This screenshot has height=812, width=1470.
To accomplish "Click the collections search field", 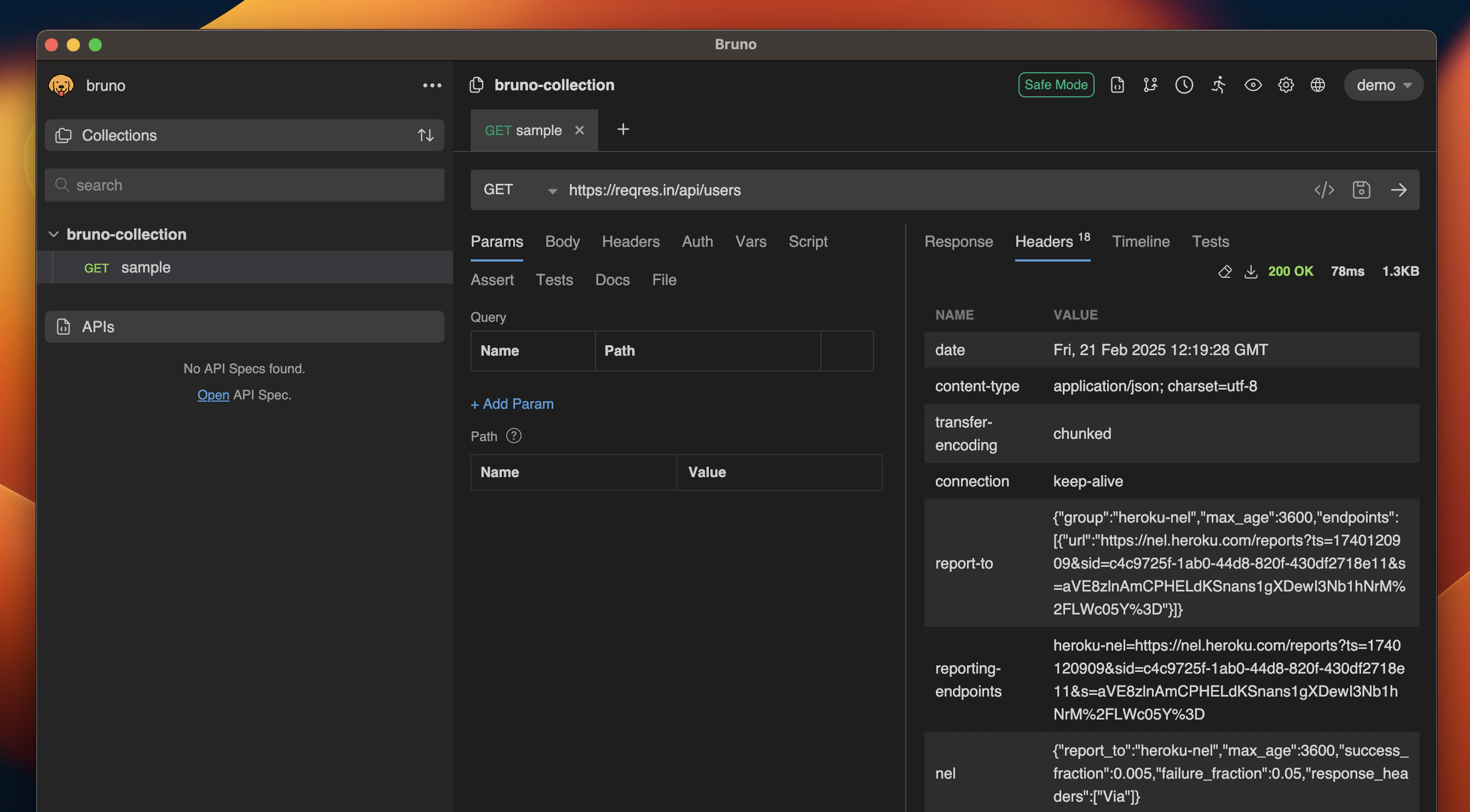I will (x=245, y=185).
